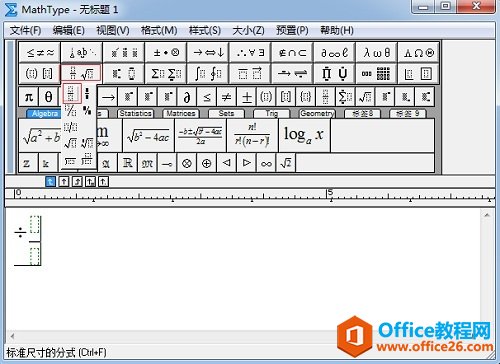Insert the √2 expression from bottom bar
Viewport: 500px width, 364px height.
point(286,163)
